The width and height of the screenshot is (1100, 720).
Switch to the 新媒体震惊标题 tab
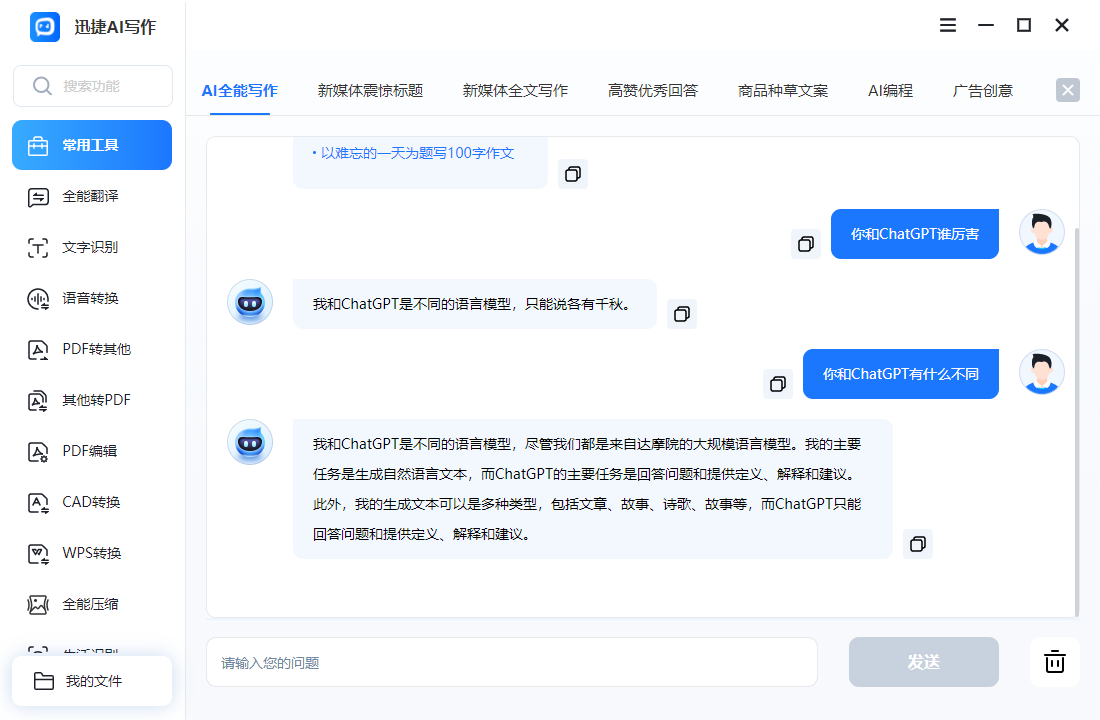click(x=370, y=91)
